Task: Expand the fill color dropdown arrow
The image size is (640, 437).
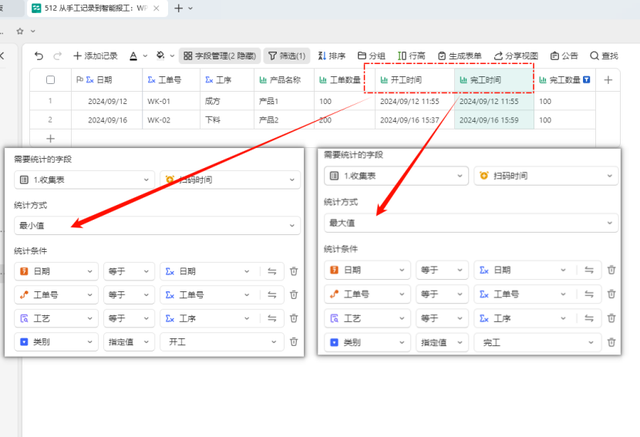Action: coord(172,56)
